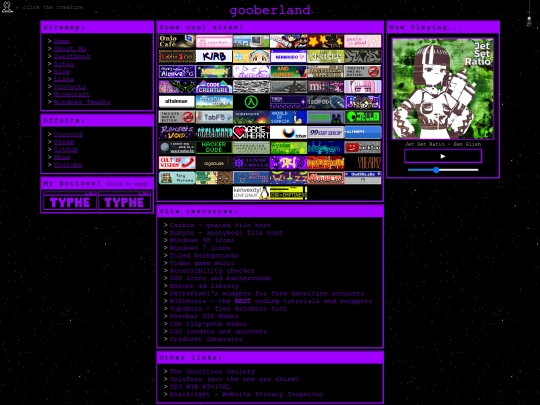The image size is (540, 405).
Task: Open the Xbox offsite link
Action: 62,157
